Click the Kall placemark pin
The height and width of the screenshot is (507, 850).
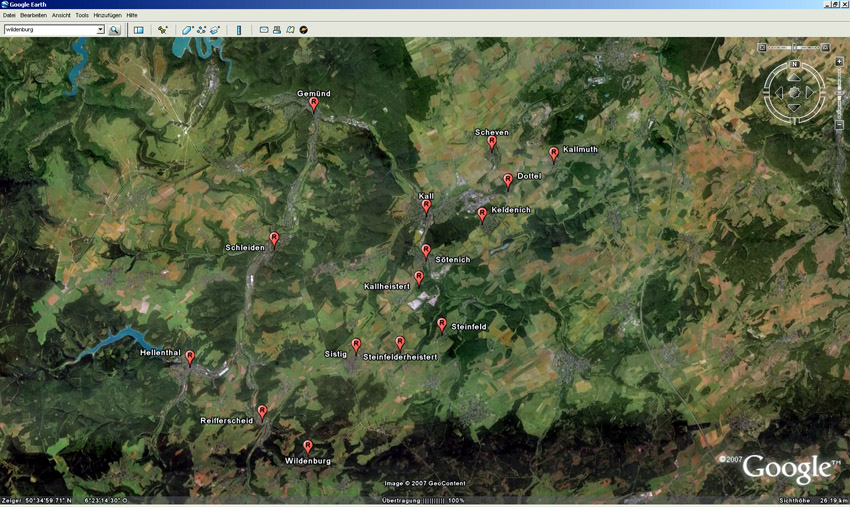[x=426, y=207]
